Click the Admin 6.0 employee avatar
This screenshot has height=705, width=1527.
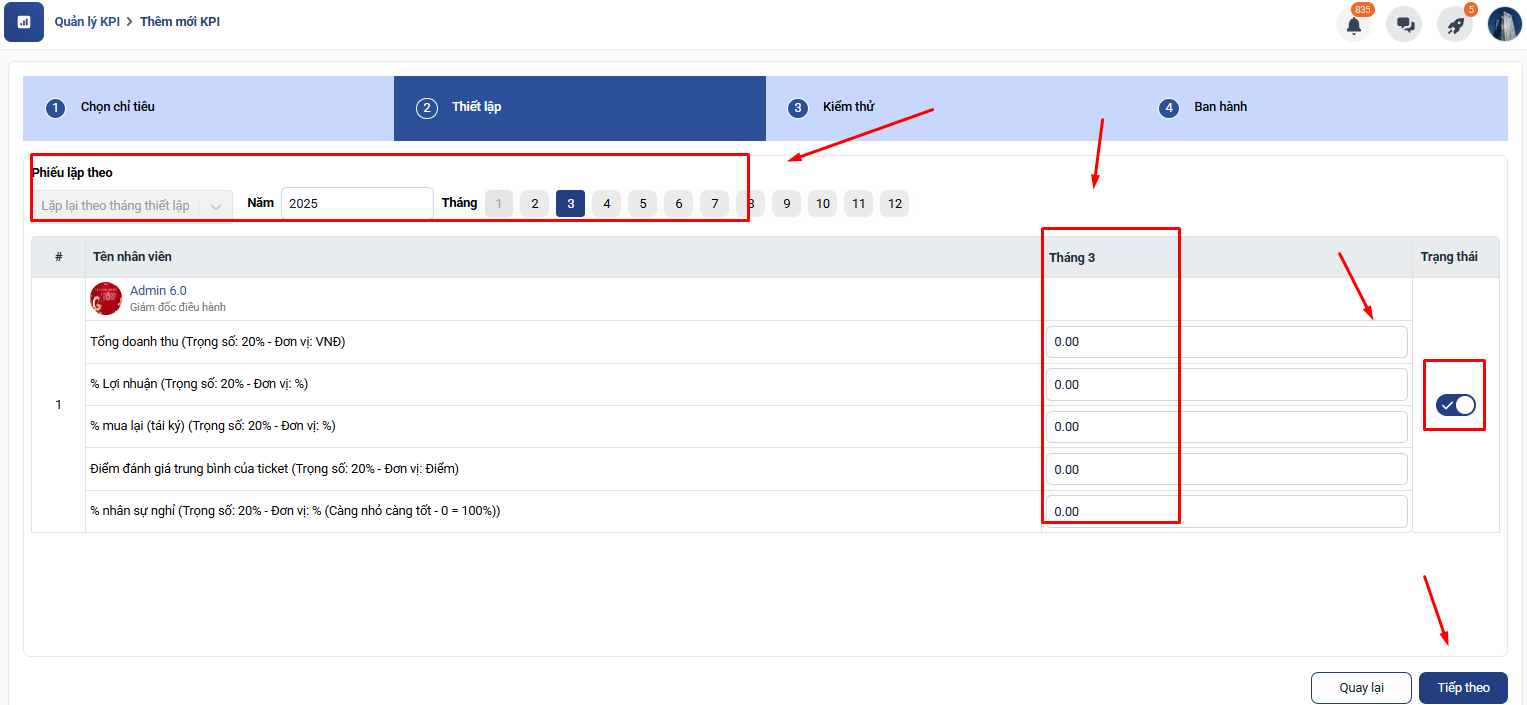(x=106, y=298)
